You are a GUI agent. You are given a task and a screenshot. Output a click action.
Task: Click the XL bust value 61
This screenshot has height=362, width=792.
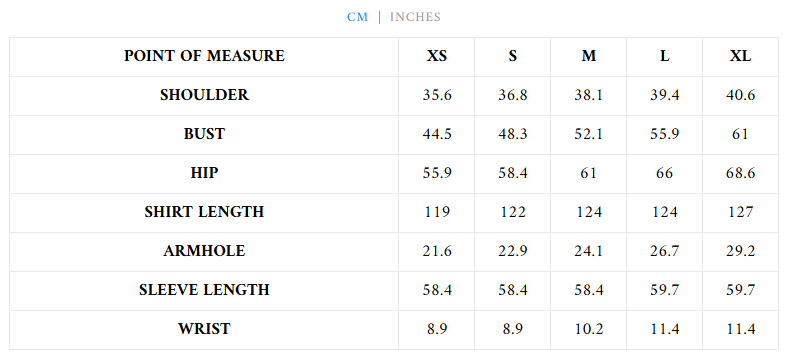tap(740, 134)
